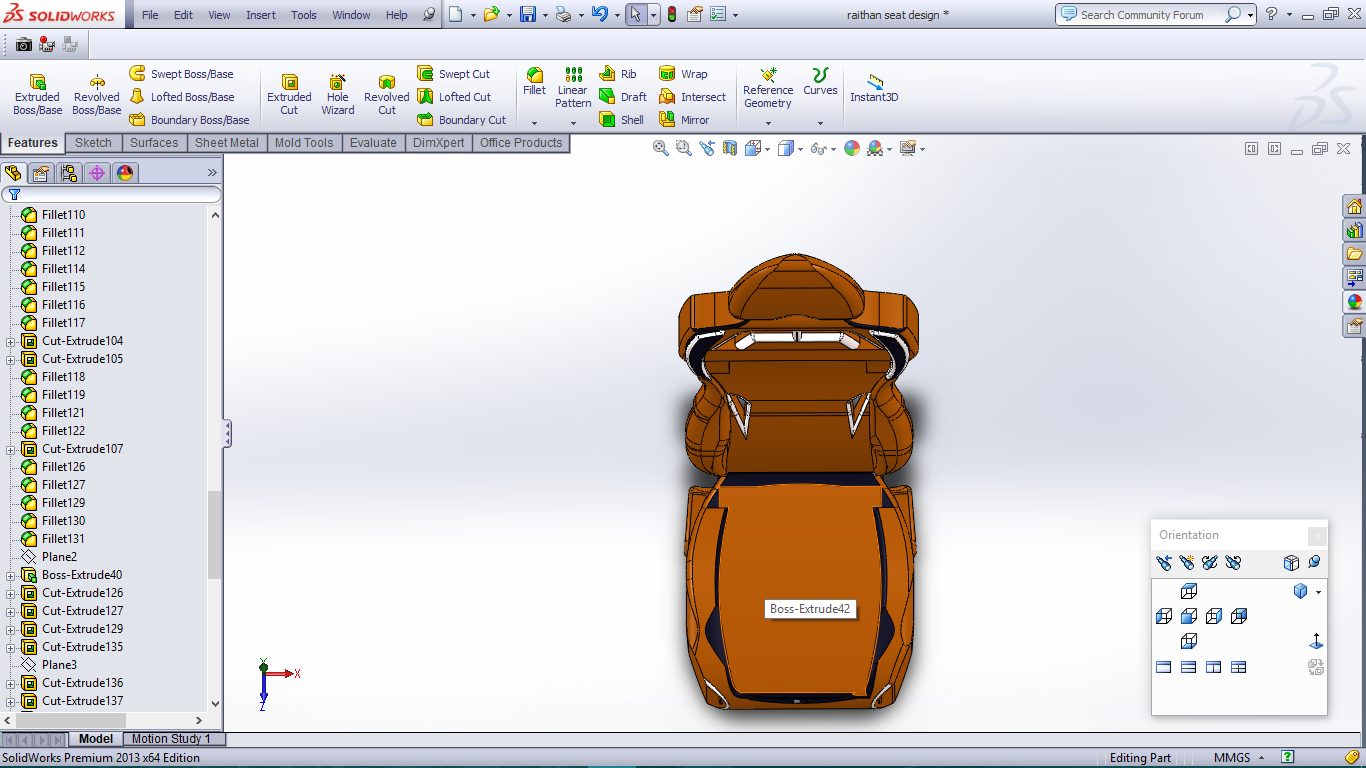Viewport: 1366px width, 768px height.
Task: Pin the Orientation dialog
Action: coord(1314,562)
